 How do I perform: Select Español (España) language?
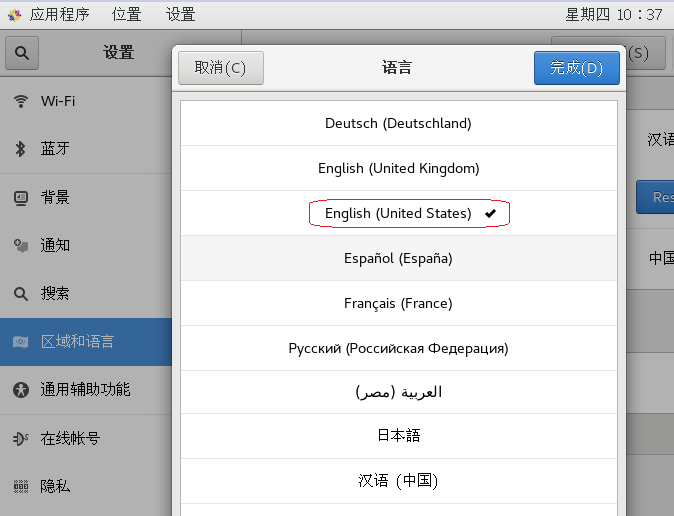(398, 258)
